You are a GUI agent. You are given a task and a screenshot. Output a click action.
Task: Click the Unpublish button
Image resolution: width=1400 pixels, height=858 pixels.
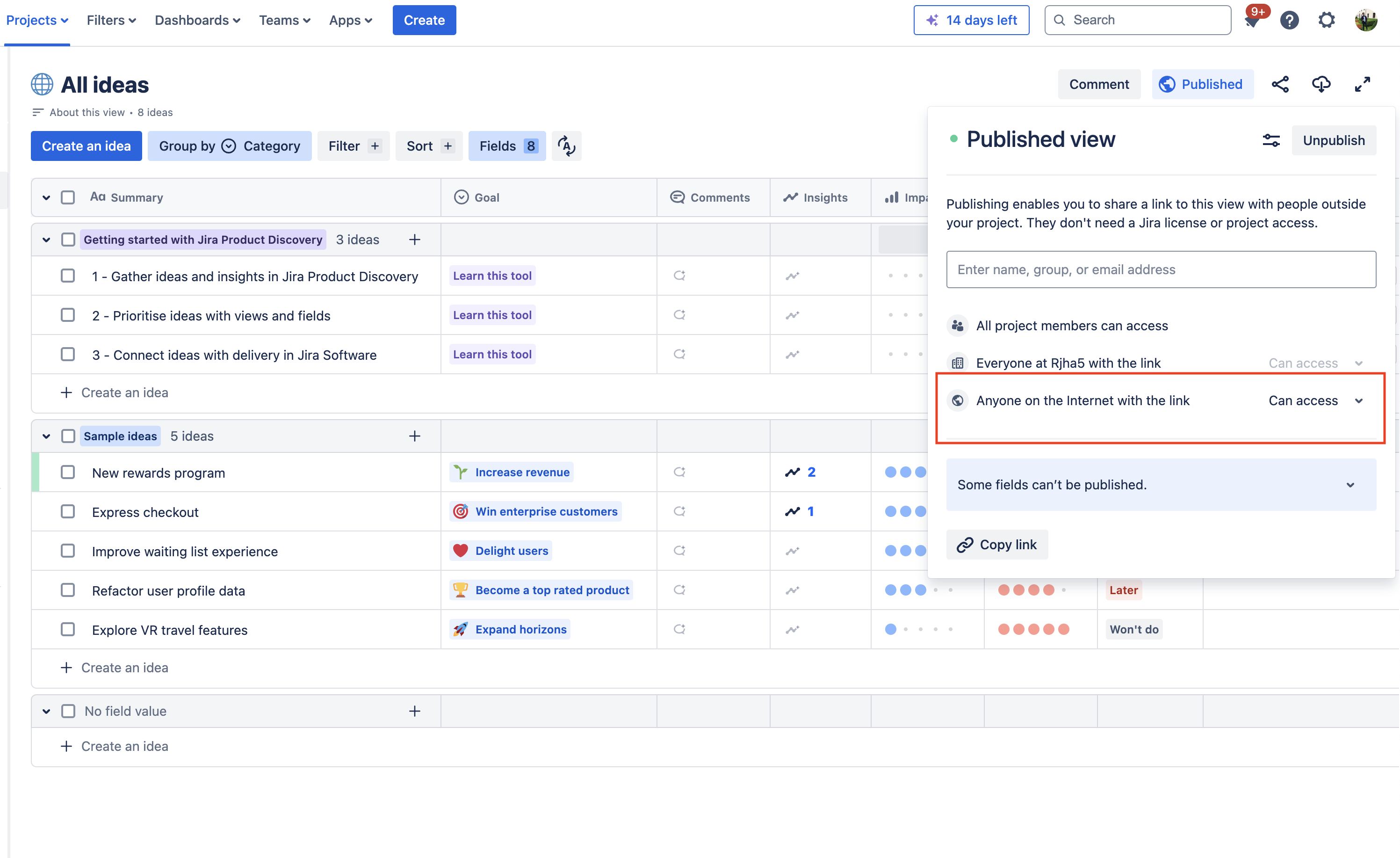pos(1334,140)
